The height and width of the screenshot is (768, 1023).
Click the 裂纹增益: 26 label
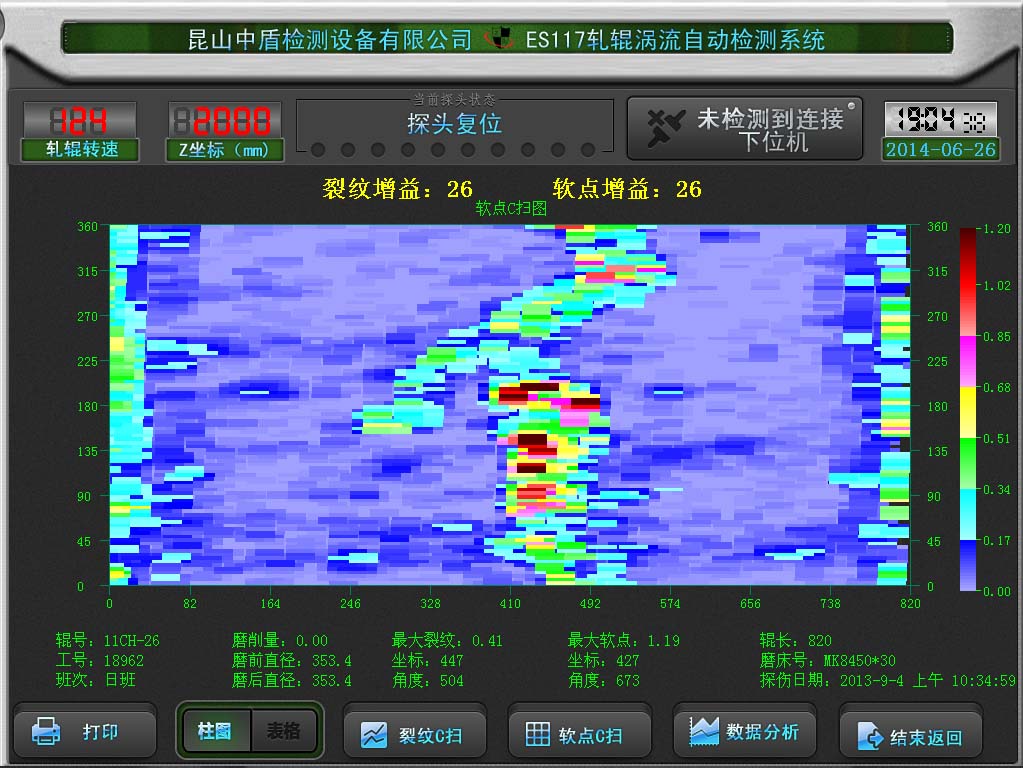397,189
